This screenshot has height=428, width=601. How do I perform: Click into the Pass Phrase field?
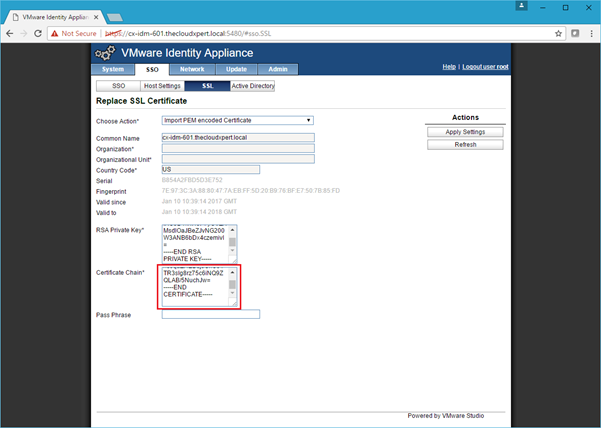[210, 314]
